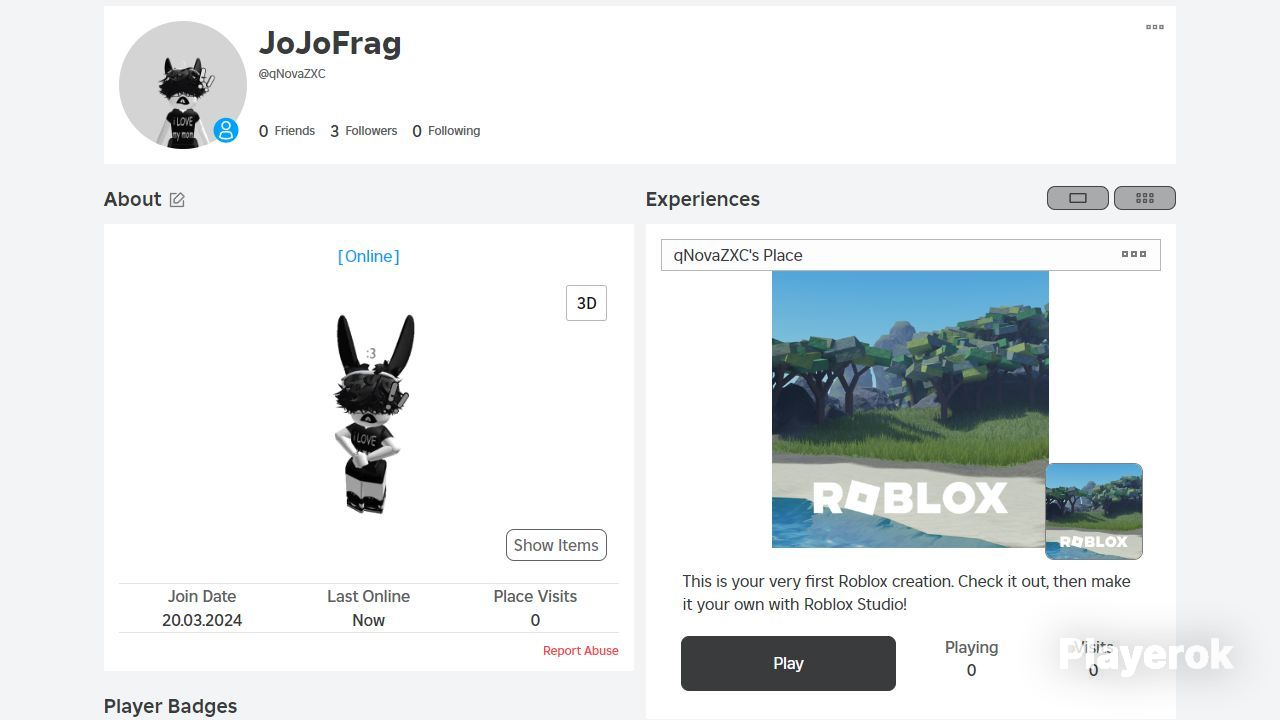1280x720 pixels.
Task: Open the 0 Friends list
Action: 287,131
